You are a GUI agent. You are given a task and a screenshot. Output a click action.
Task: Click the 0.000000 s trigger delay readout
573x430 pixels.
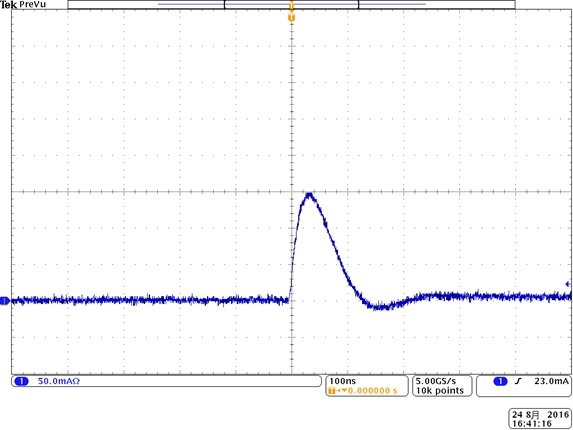click(x=373, y=391)
